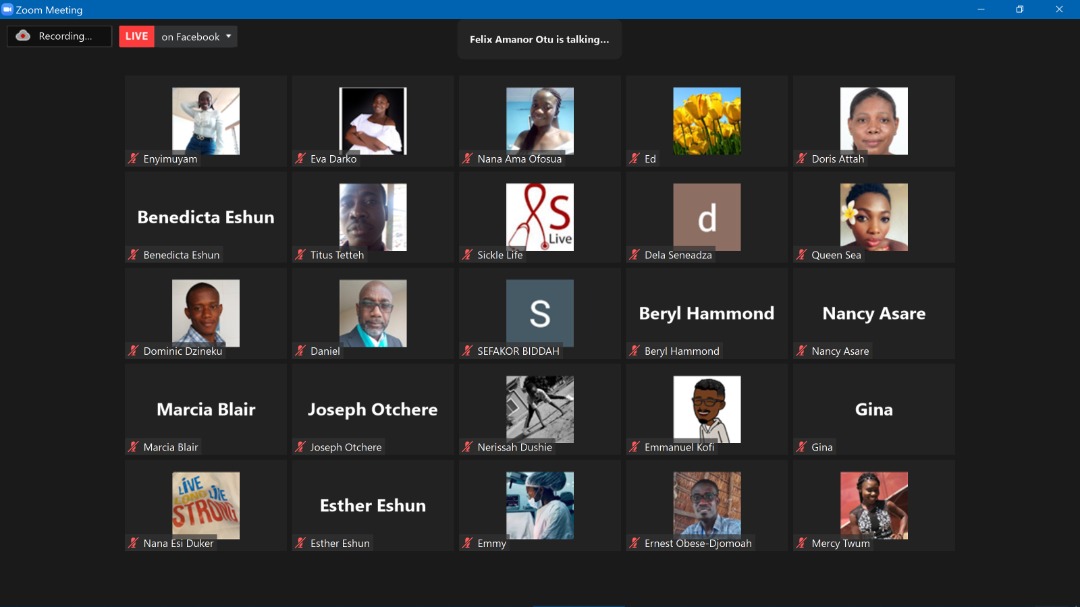This screenshot has width=1080, height=607.
Task: Click large 'Beryl Hammond' name text
Action: 707,313
